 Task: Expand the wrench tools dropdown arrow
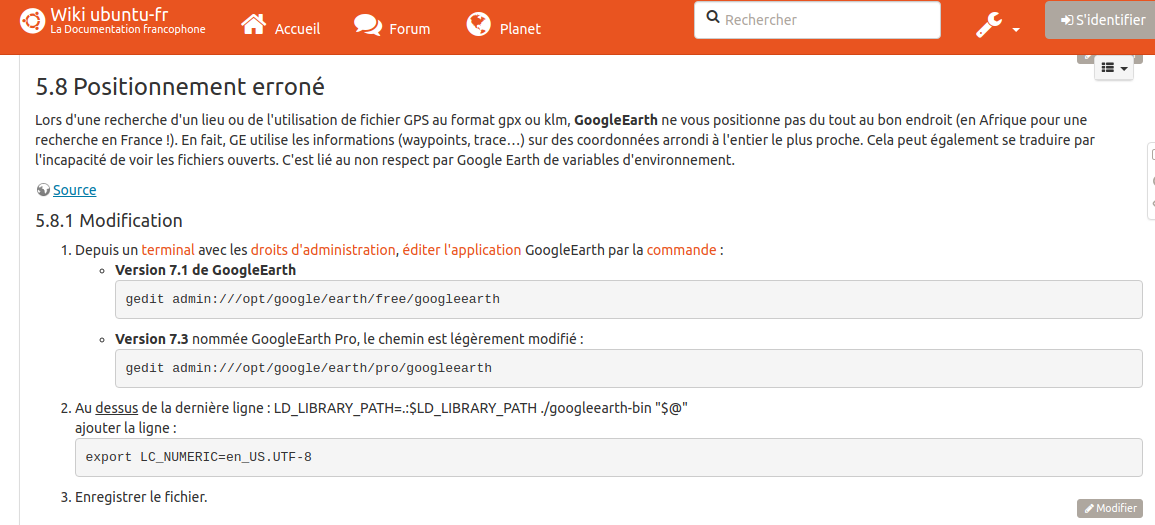pos(1016,30)
